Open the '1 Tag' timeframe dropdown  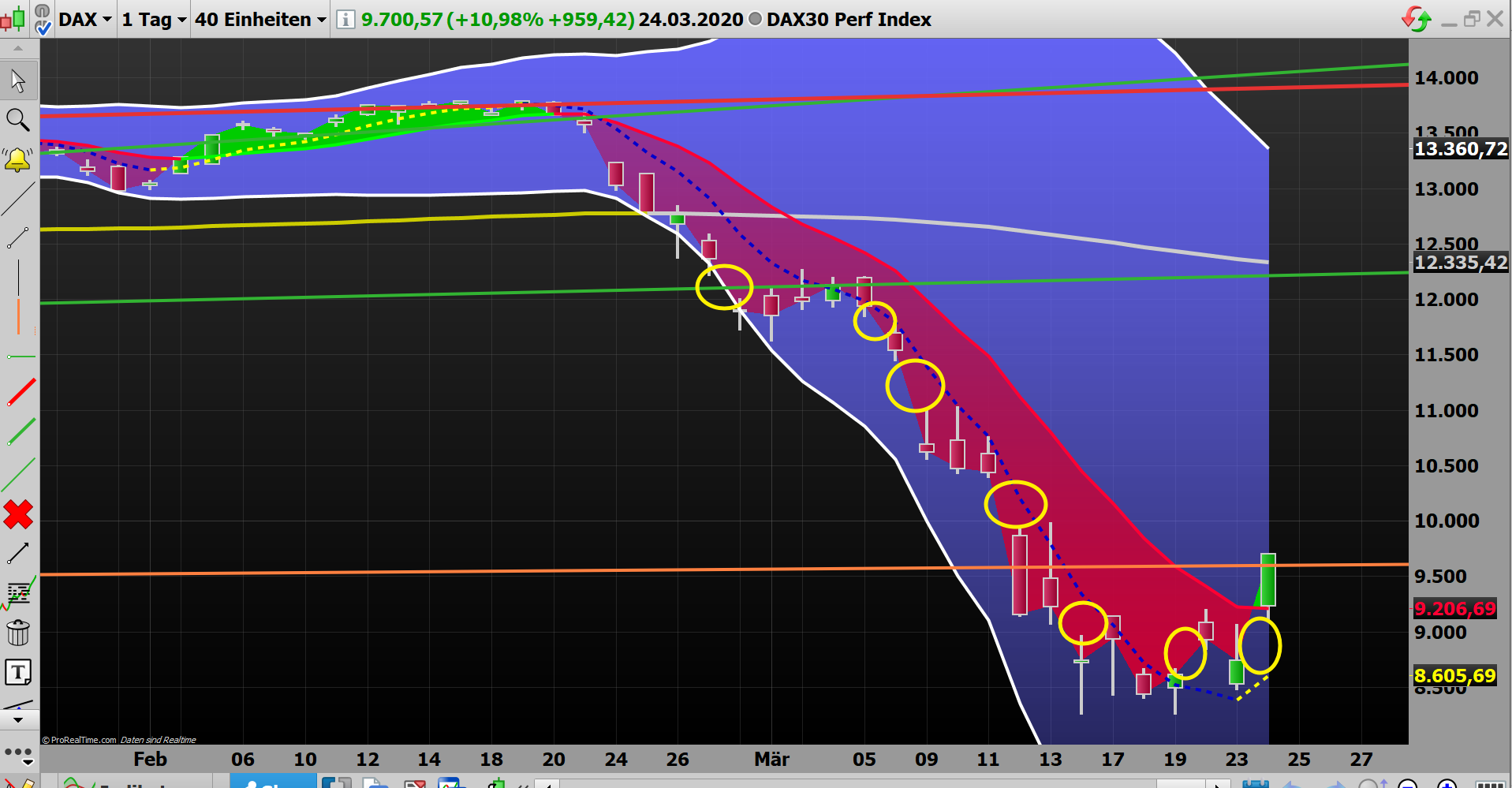click(x=153, y=19)
